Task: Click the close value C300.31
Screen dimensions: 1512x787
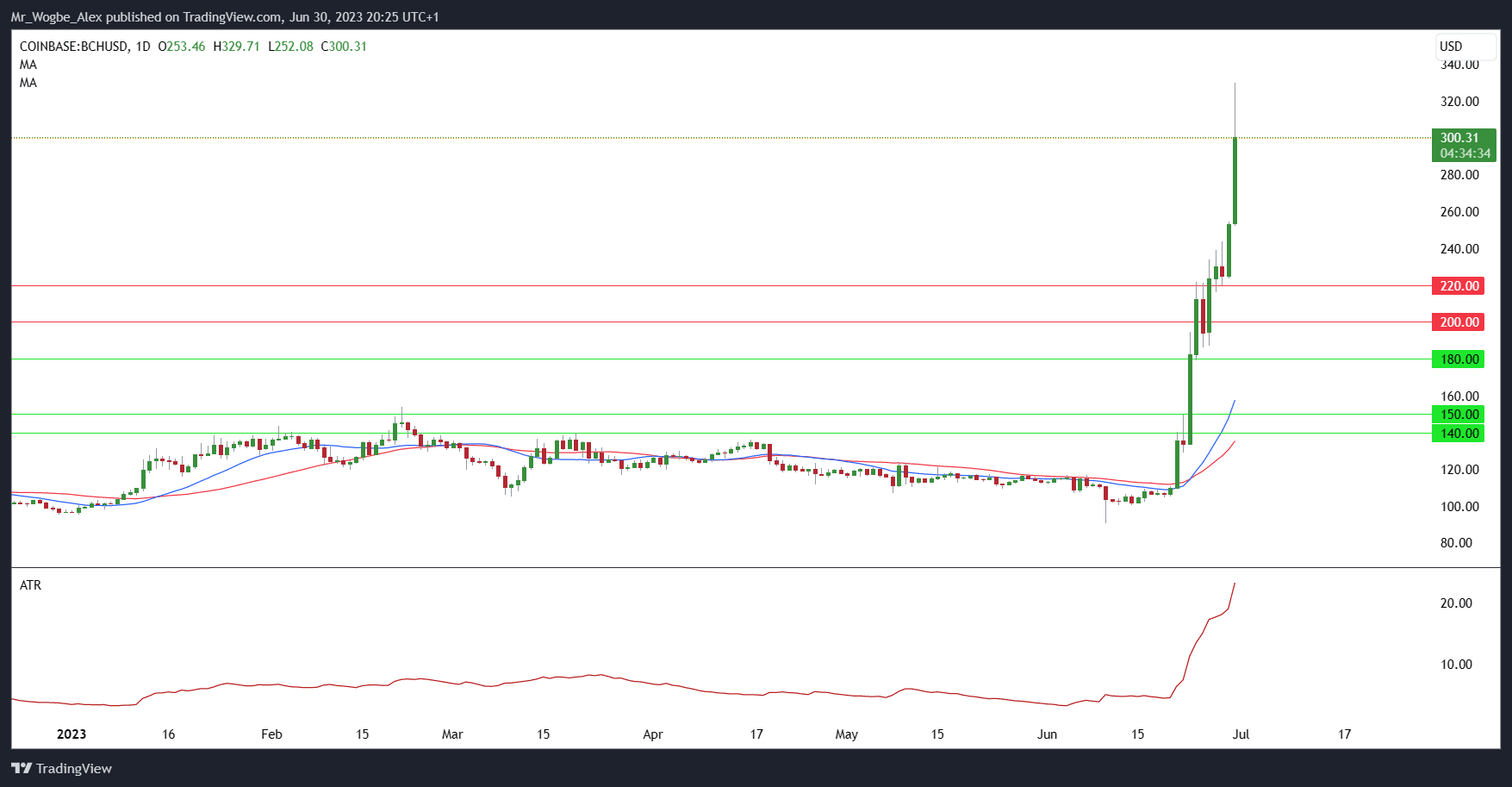Action: 344,47
